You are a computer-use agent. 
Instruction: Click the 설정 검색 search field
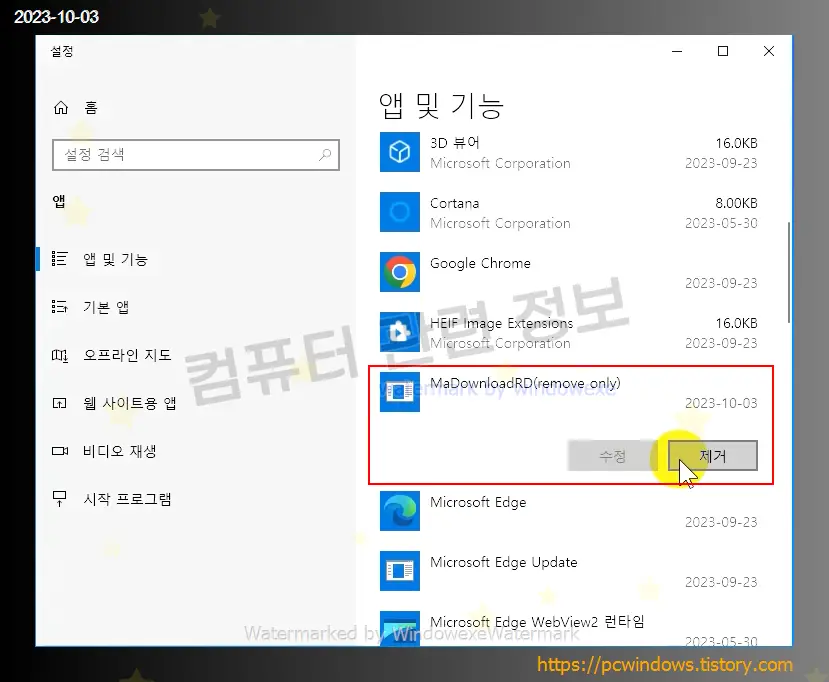(196, 155)
